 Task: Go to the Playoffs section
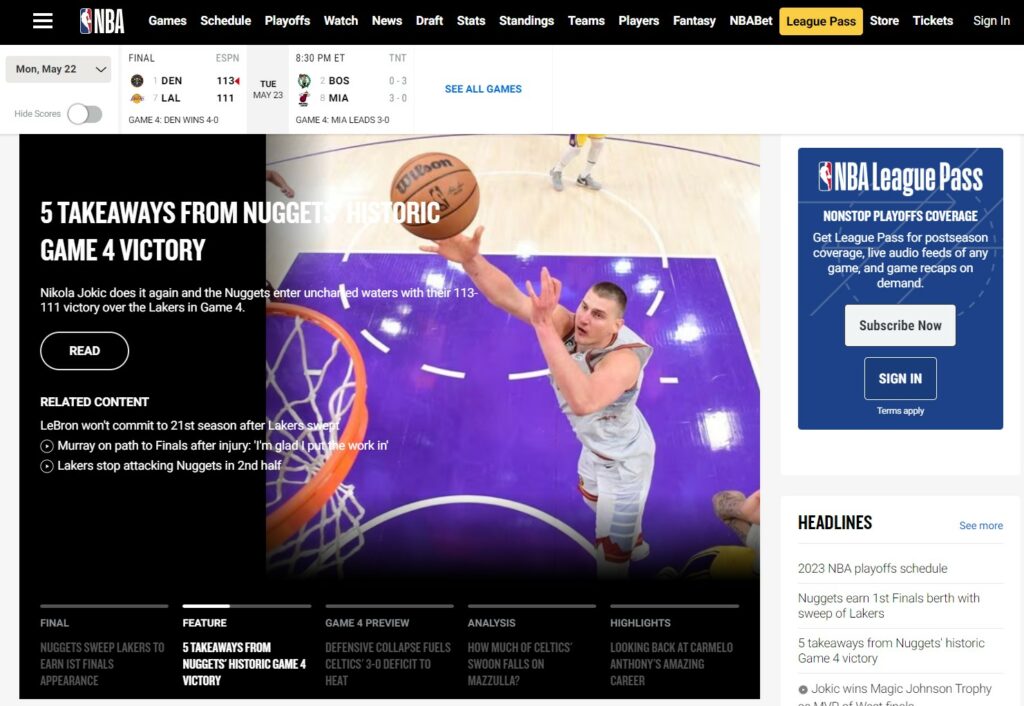pyautogui.click(x=287, y=21)
